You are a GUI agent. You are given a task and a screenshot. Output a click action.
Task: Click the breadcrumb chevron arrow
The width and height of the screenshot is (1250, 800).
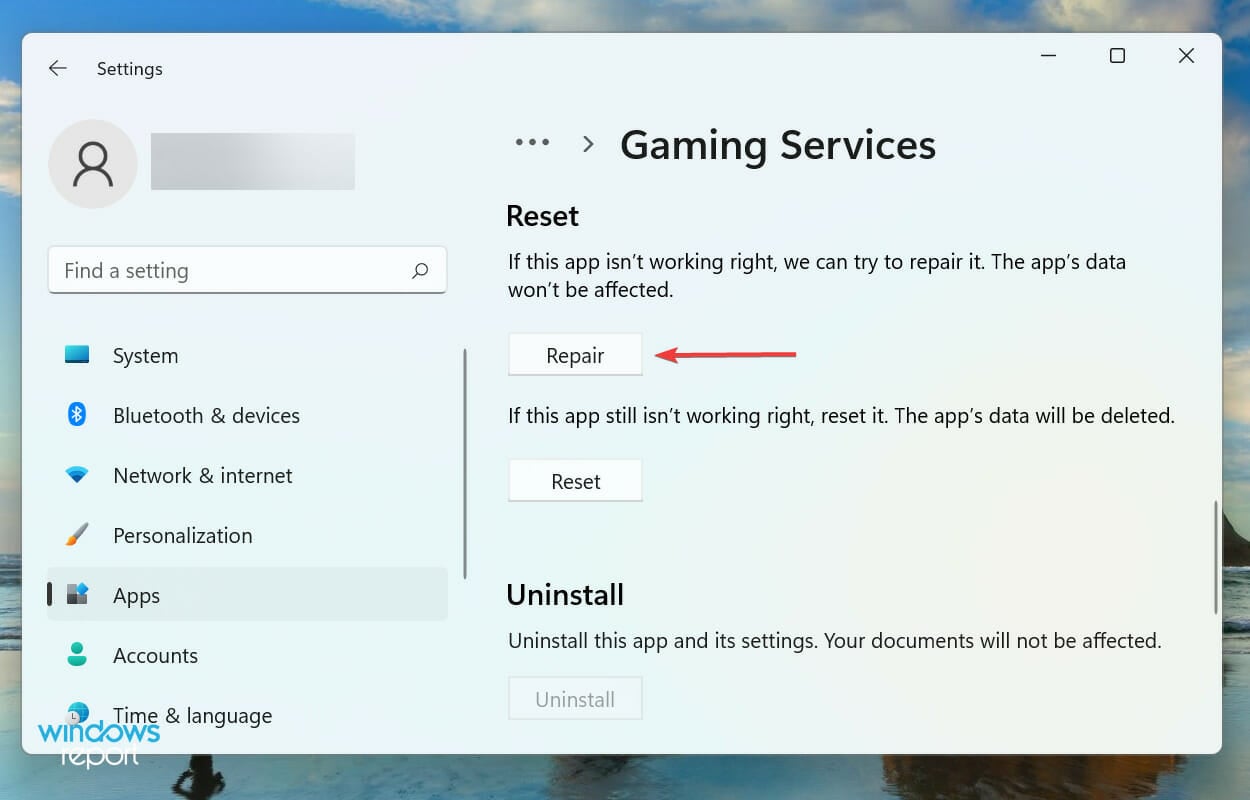click(588, 144)
